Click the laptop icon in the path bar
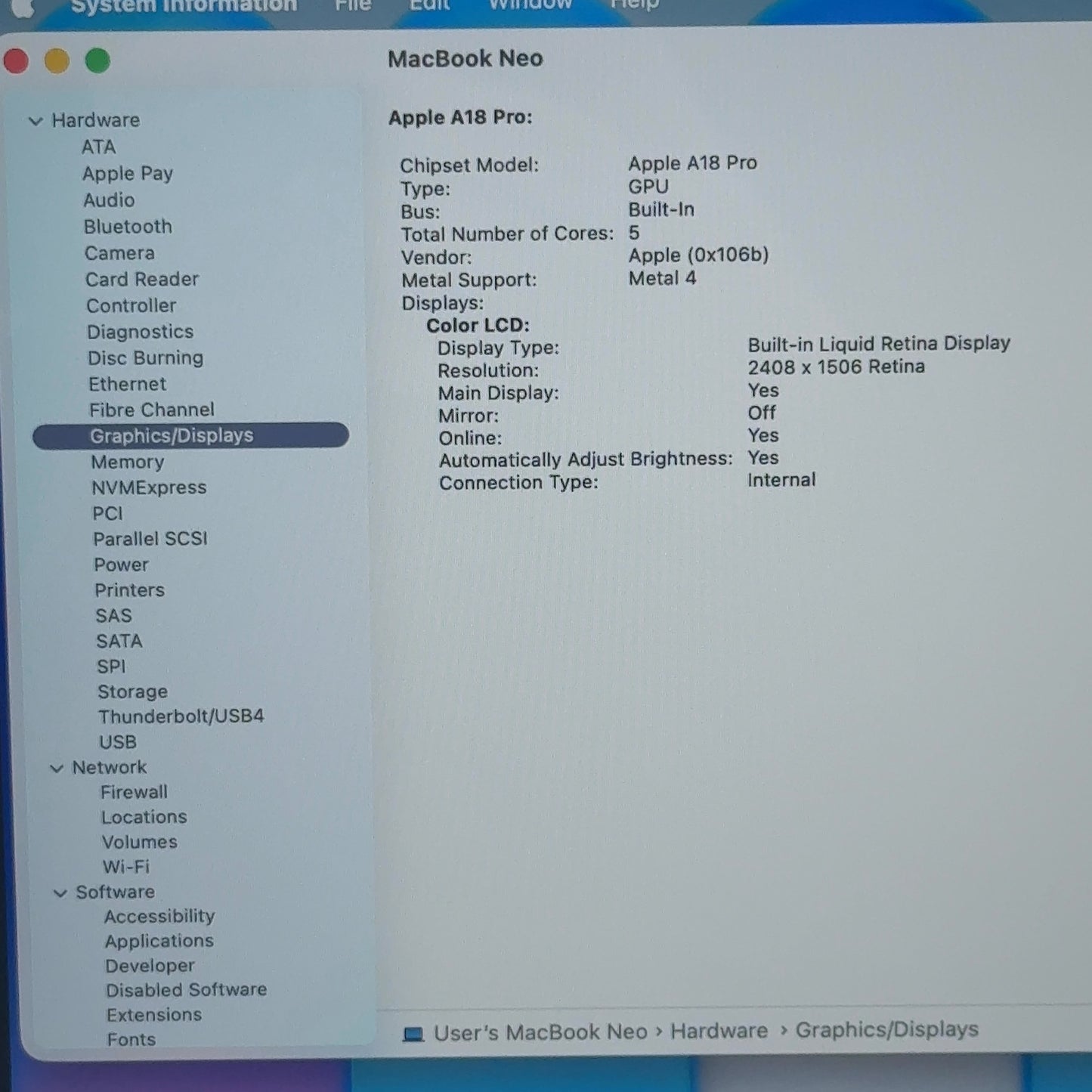 click(x=413, y=1033)
